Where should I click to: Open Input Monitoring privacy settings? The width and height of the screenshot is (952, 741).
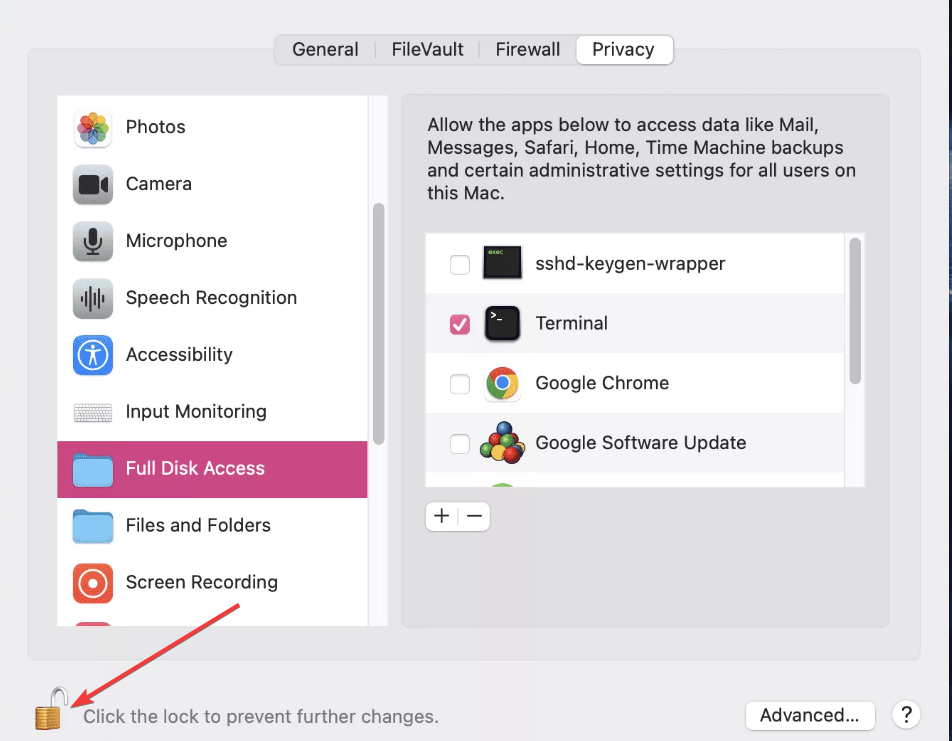(196, 412)
